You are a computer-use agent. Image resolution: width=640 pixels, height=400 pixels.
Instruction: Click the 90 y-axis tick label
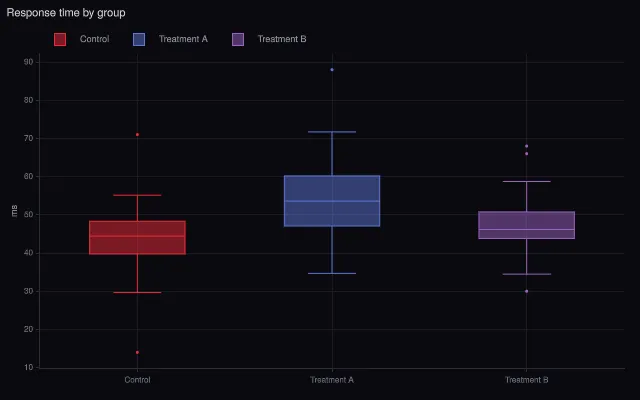29,62
